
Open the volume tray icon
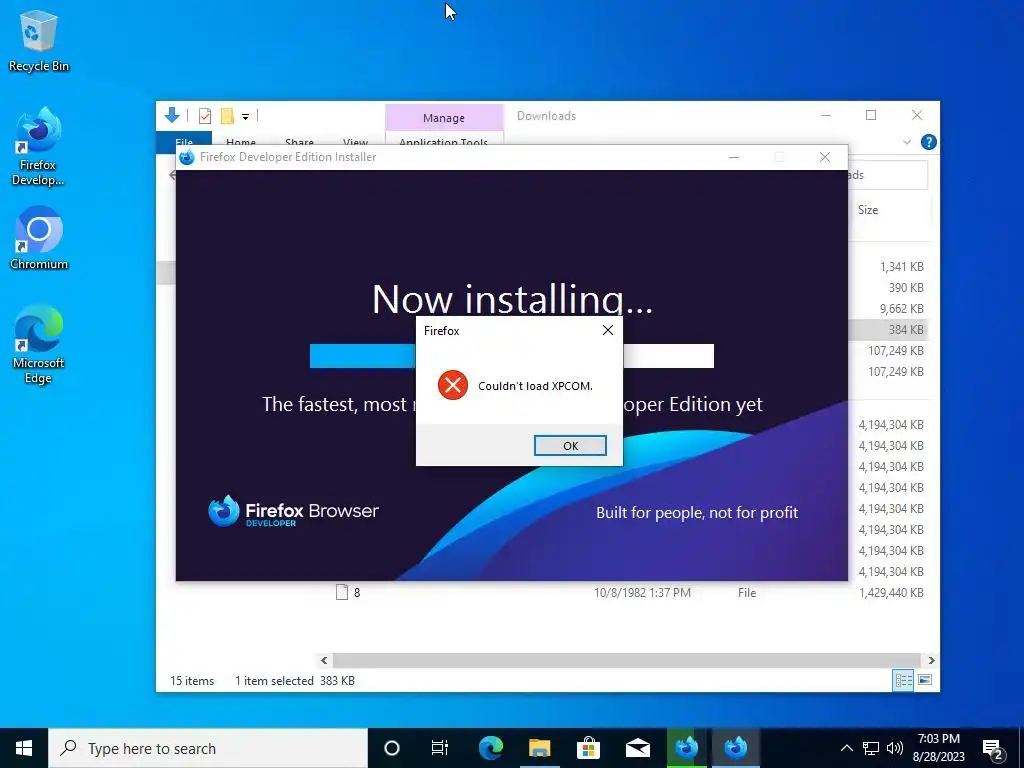[895, 748]
